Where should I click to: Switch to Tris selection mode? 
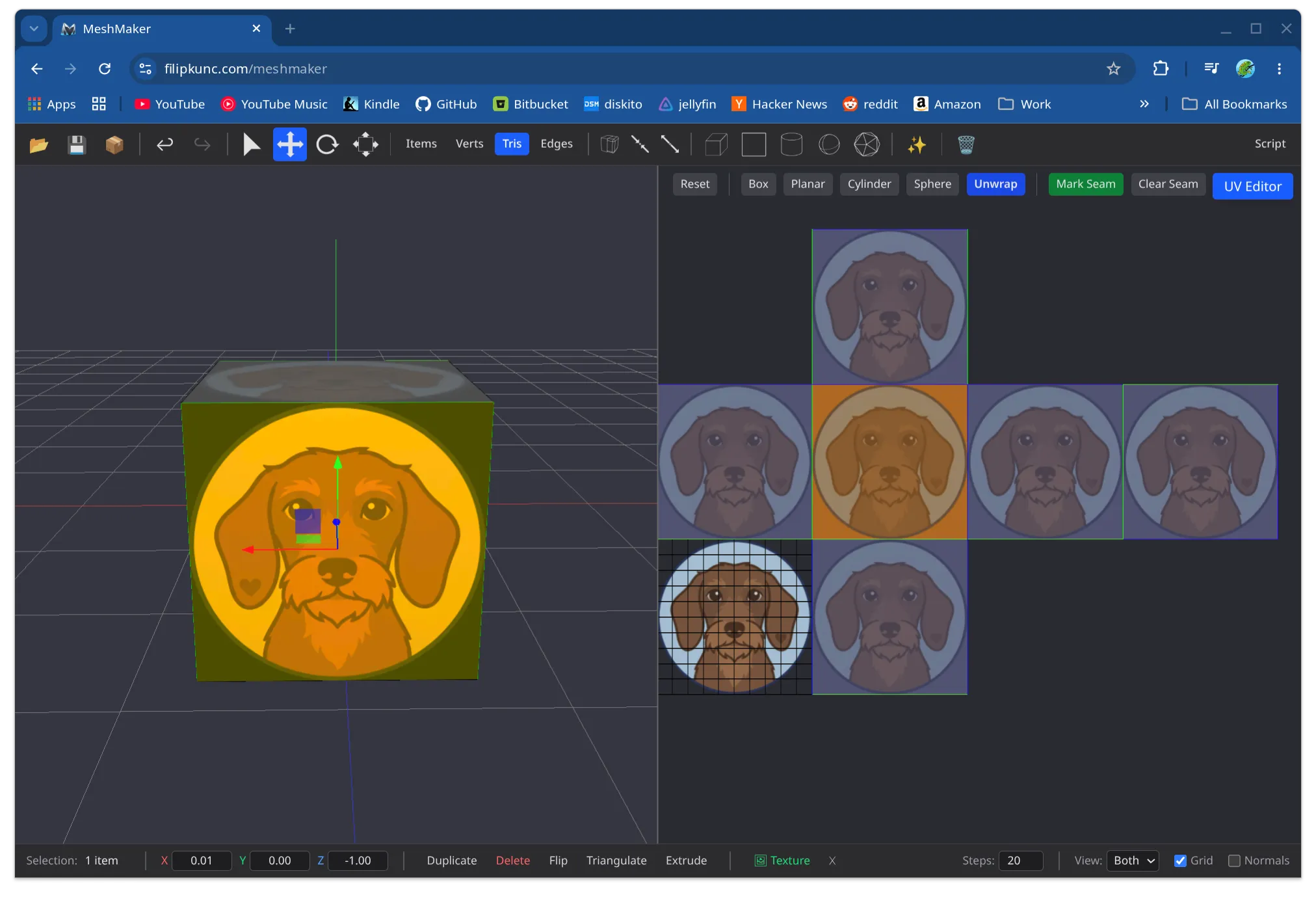point(512,144)
